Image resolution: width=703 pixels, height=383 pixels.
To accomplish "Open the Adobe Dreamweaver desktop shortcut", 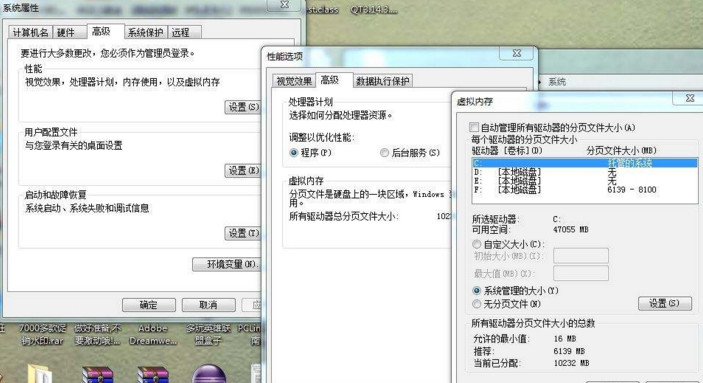I will pos(152,335).
